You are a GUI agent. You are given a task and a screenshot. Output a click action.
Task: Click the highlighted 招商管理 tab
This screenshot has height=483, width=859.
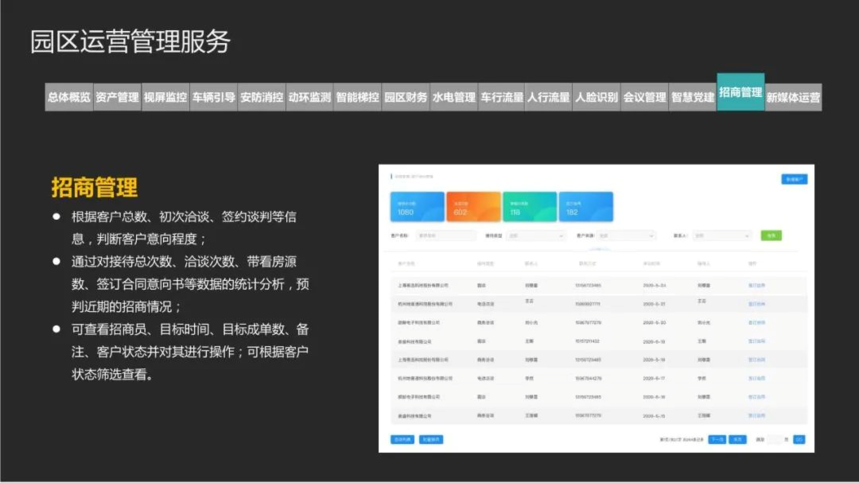(x=741, y=92)
